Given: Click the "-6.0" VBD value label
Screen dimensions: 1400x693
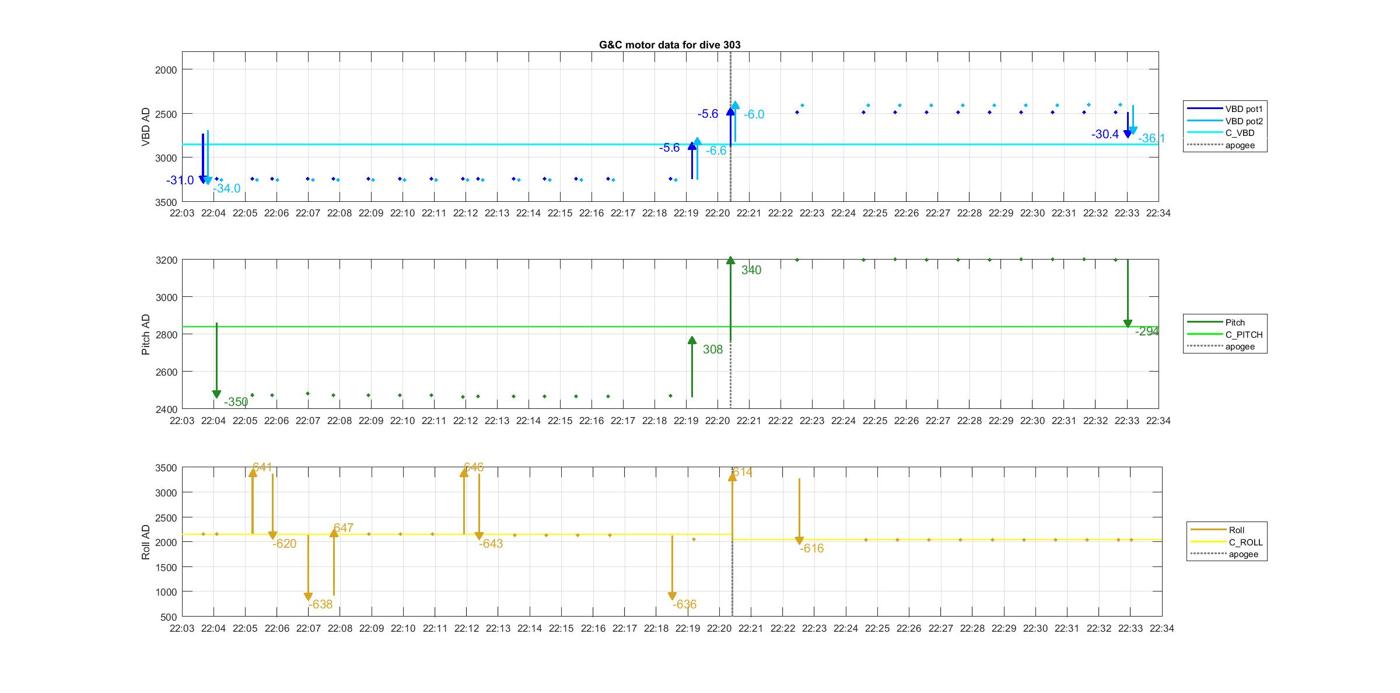Looking at the screenshot, I should [754, 115].
